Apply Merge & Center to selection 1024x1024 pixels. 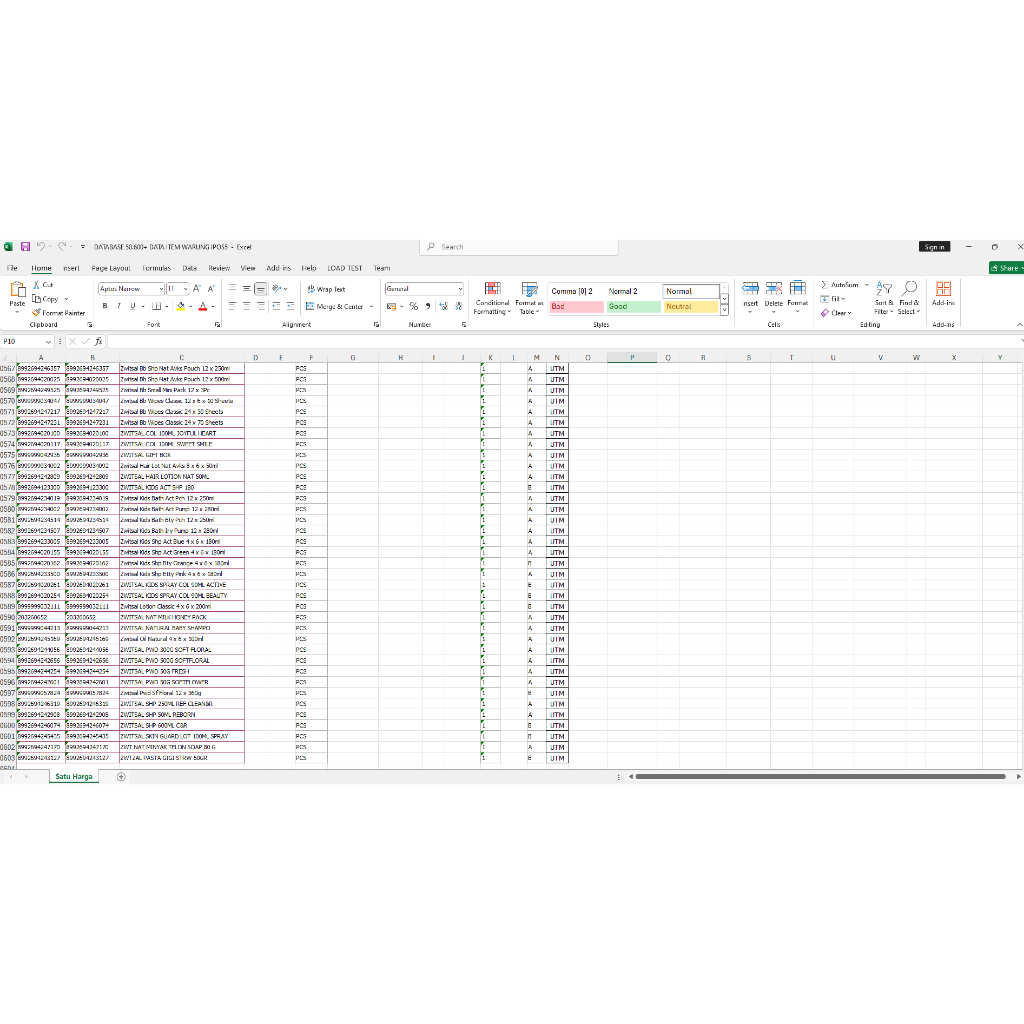(336, 307)
